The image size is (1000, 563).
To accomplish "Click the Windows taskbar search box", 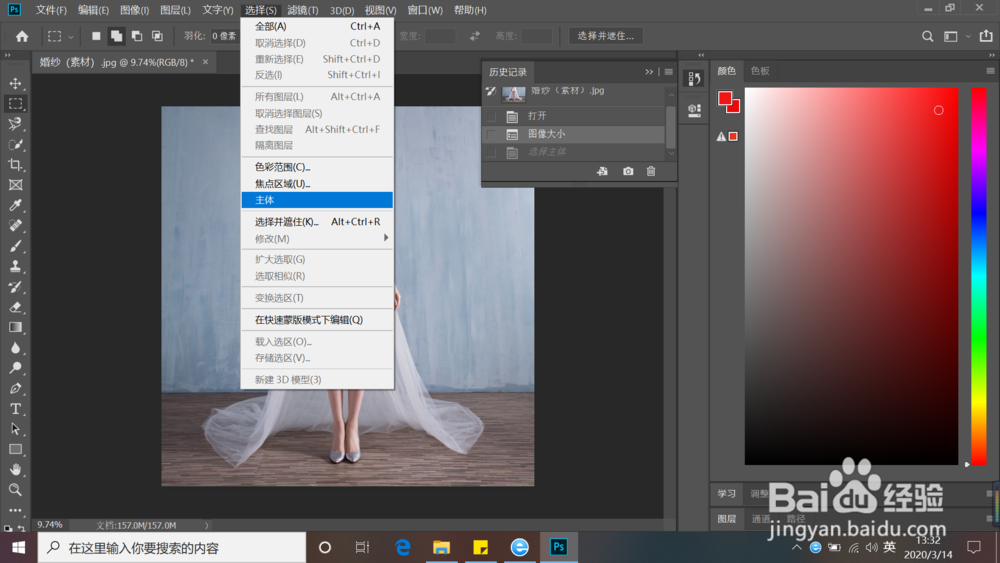I will [172, 548].
